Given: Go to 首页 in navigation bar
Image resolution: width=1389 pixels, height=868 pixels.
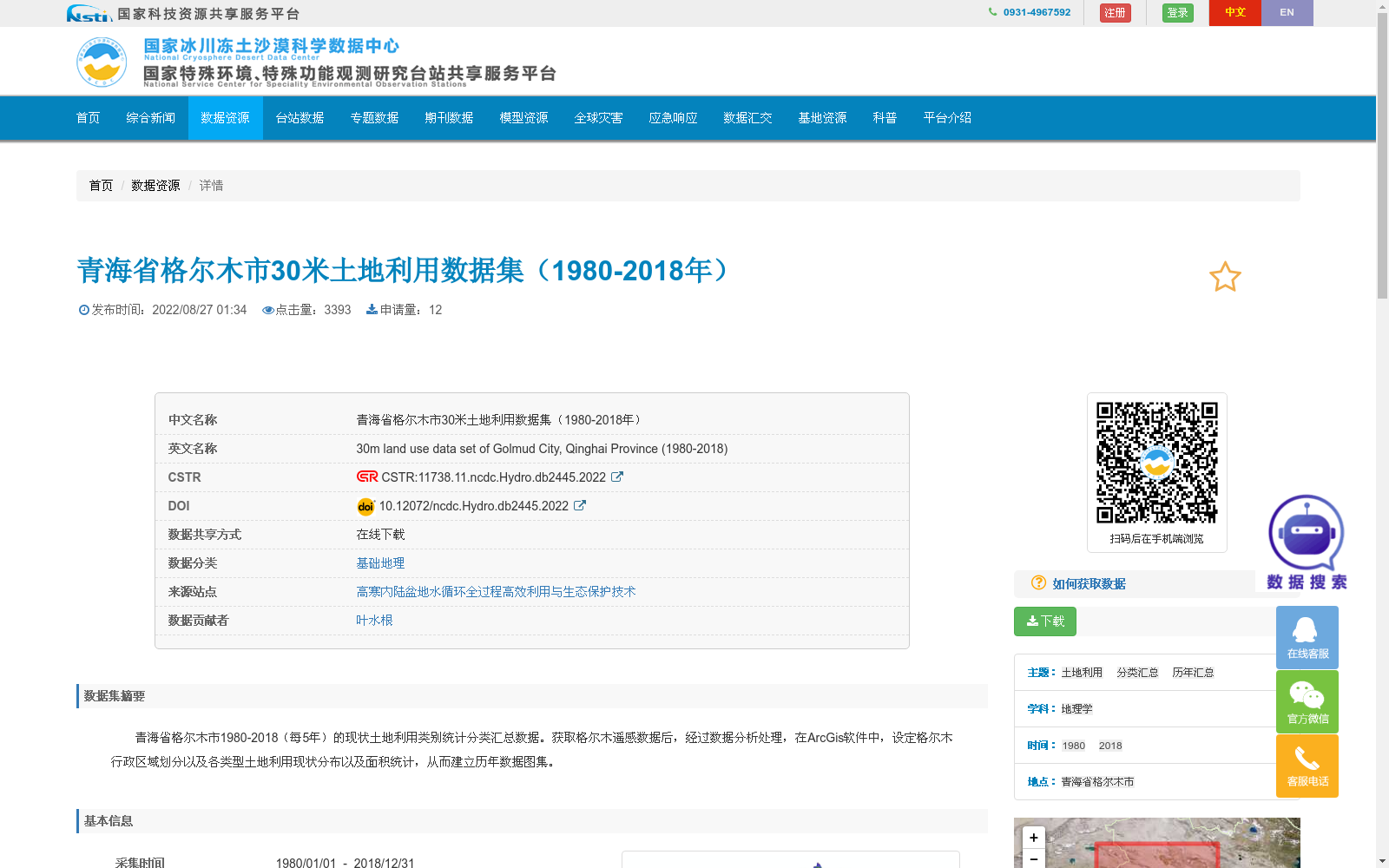Looking at the screenshot, I should (x=88, y=118).
